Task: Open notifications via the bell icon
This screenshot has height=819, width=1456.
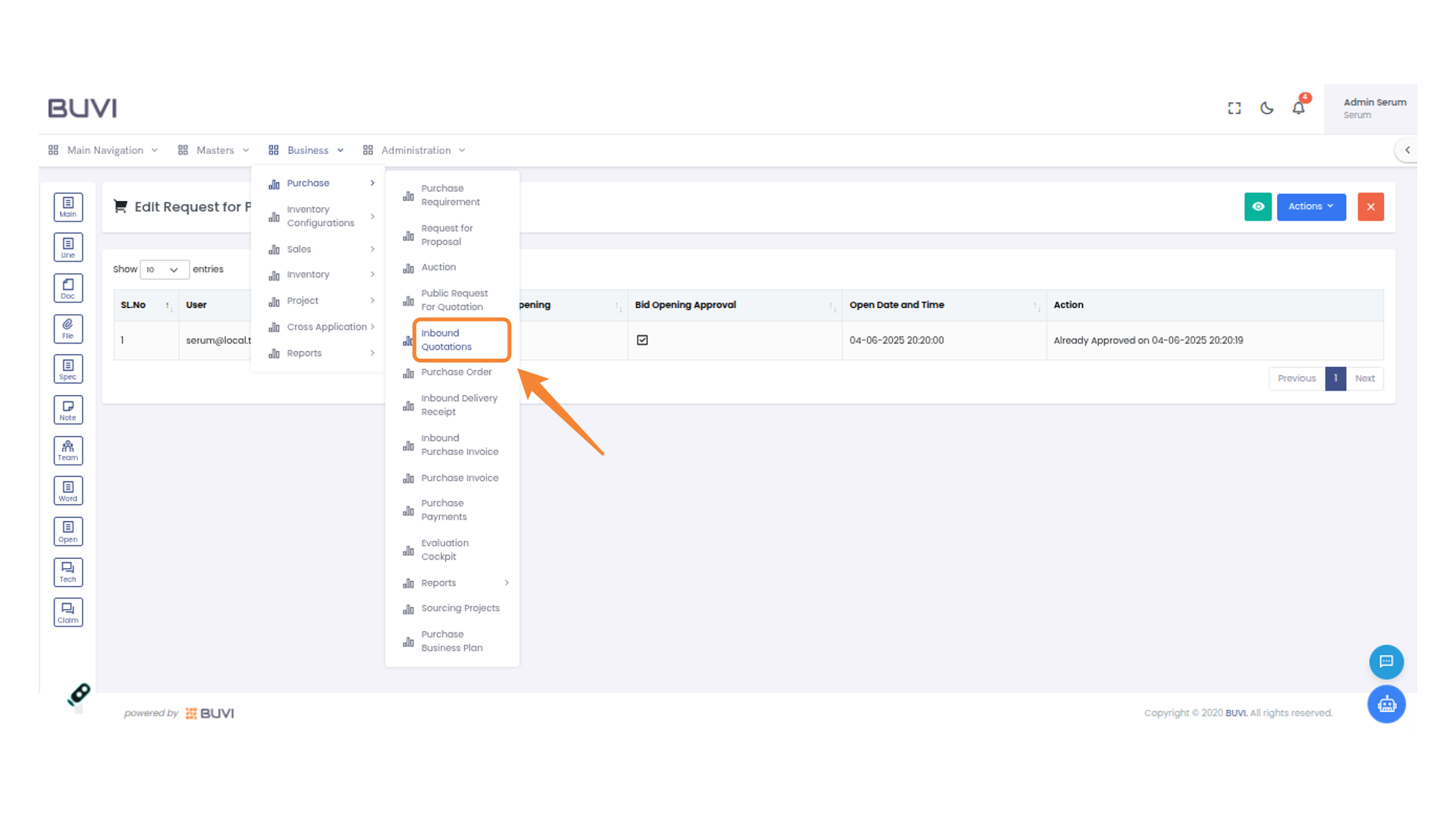Action: (x=1298, y=108)
